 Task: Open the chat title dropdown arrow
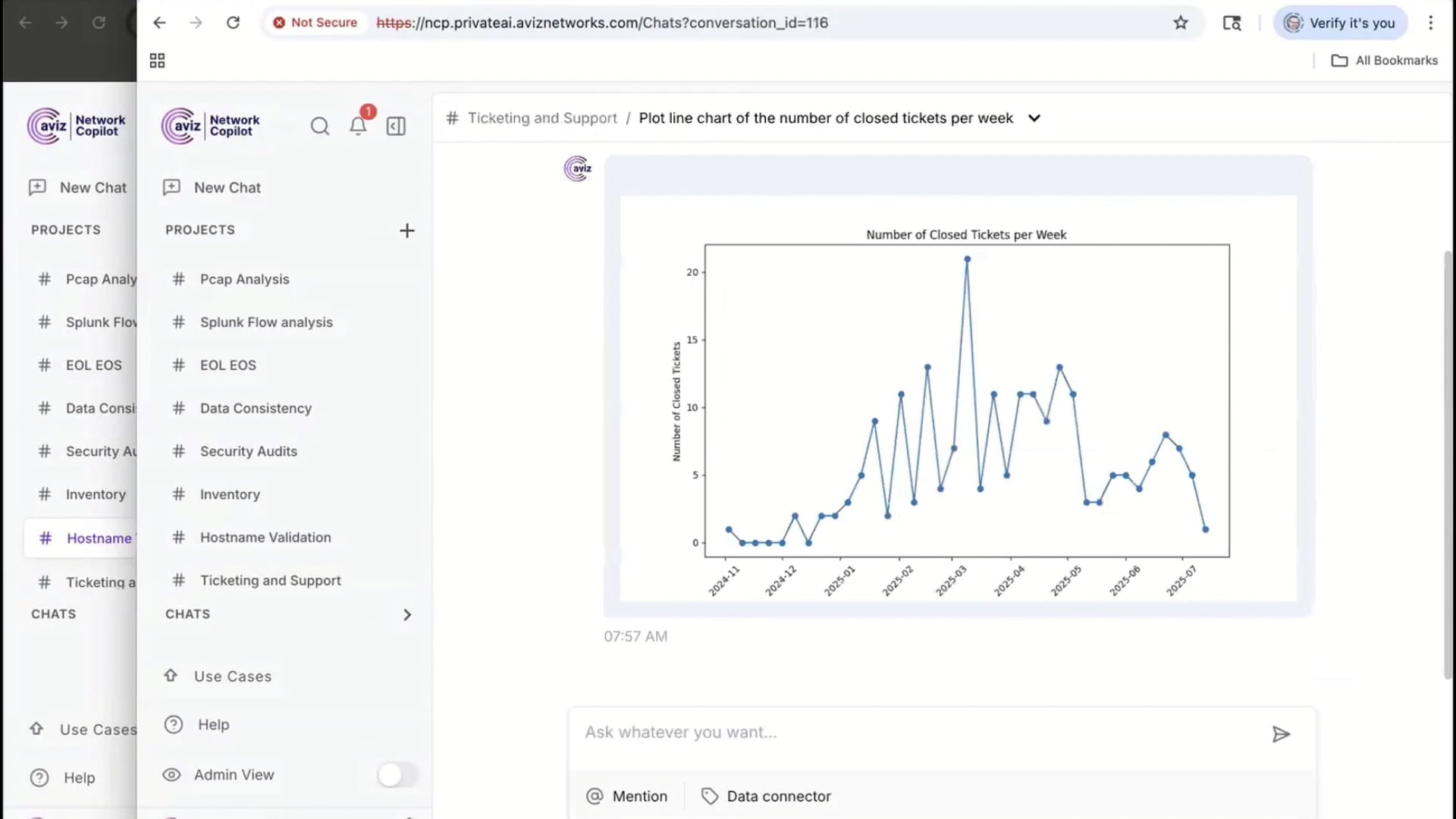[x=1034, y=118]
